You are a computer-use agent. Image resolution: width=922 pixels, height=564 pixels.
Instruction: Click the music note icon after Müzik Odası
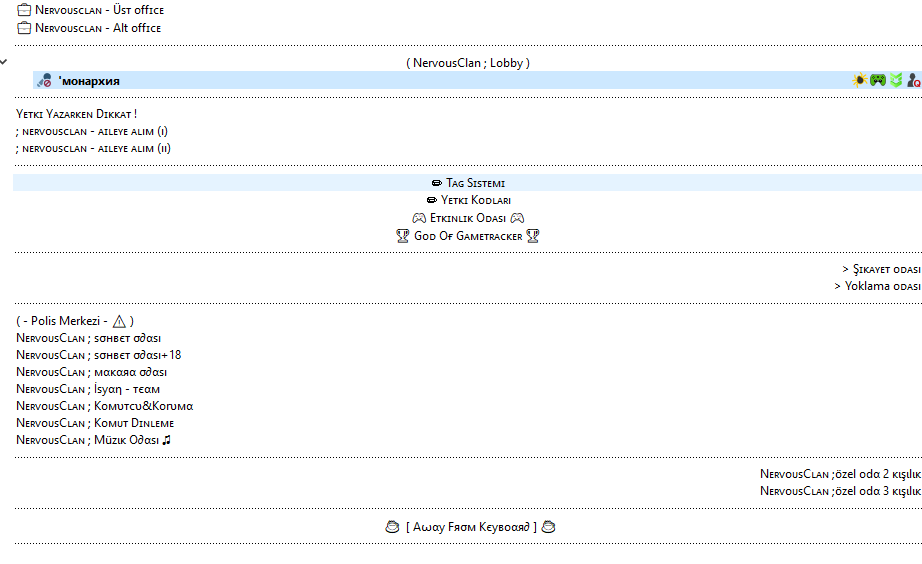coord(166,440)
